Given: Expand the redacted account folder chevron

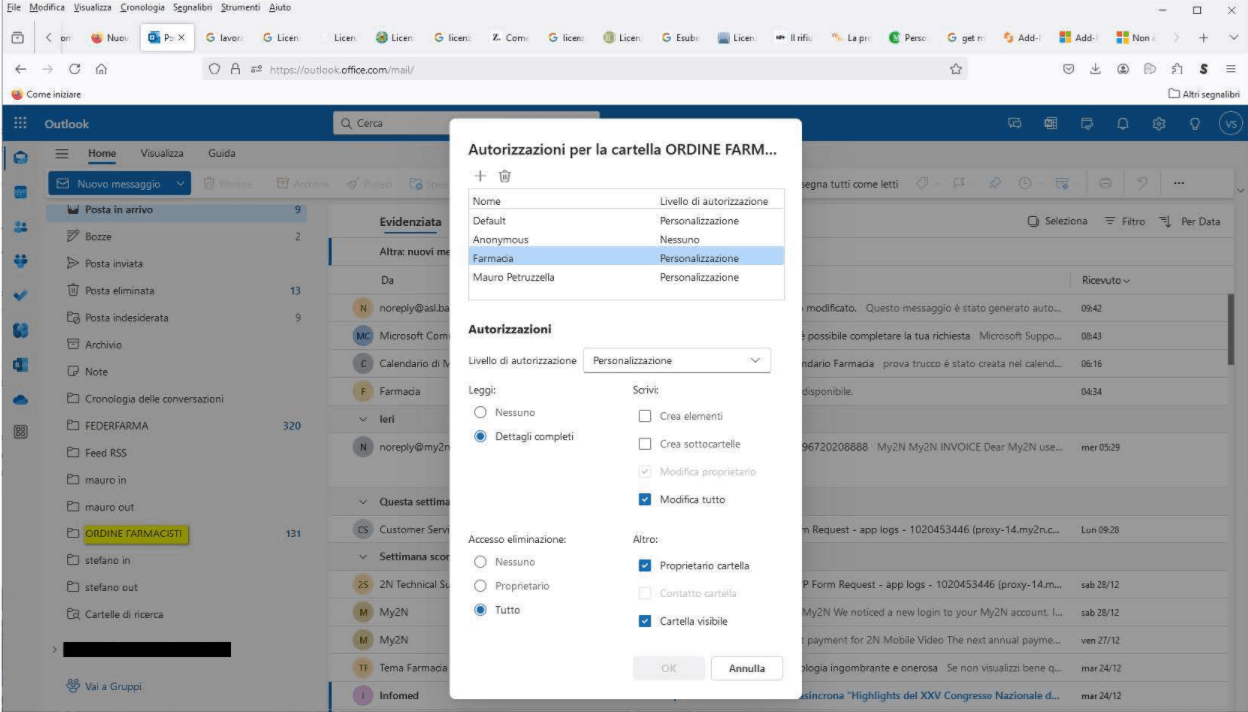Looking at the screenshot, I should pyautogui.click(x=54, y=650).
